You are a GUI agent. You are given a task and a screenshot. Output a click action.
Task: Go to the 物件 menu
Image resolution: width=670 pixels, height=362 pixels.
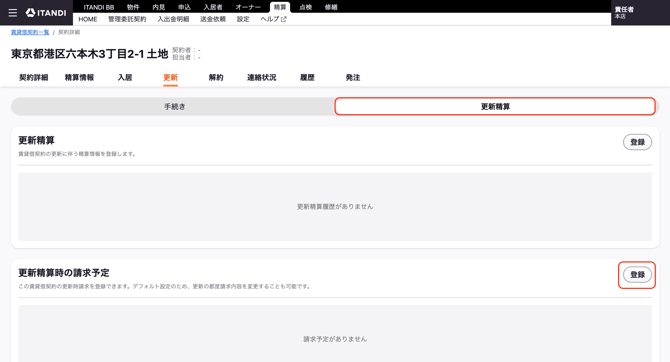click(133, 7)
